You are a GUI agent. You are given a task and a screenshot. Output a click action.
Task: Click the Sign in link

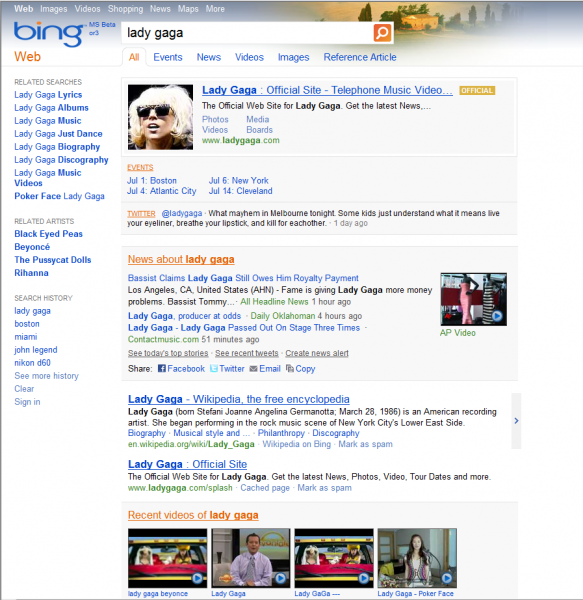tap(27, 402)
